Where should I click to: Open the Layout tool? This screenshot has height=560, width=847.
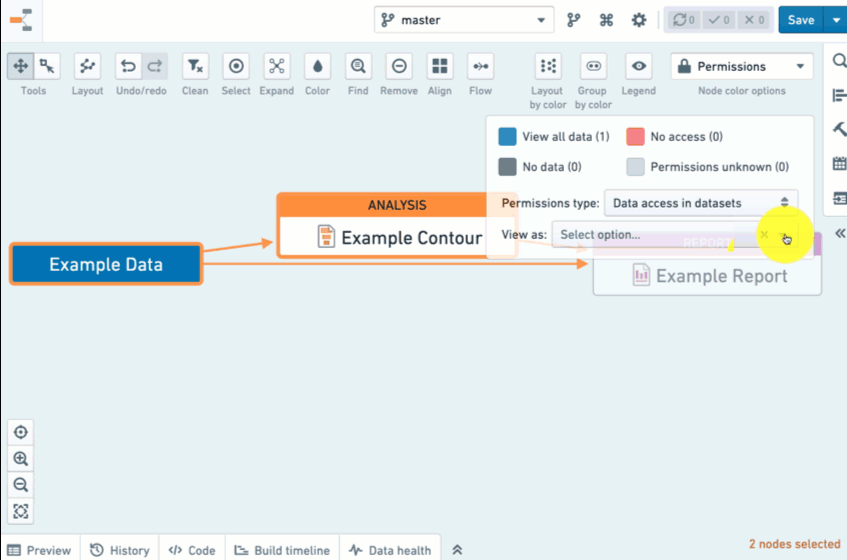point(87,66)
